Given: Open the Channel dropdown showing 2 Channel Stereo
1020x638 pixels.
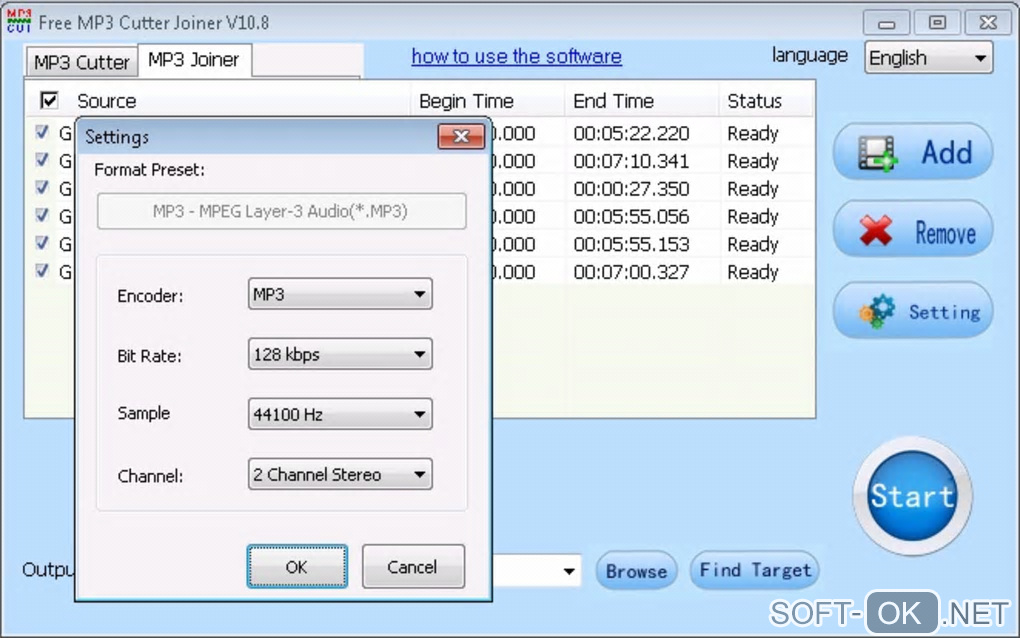Looking at the screenshot, I should 340,474.
